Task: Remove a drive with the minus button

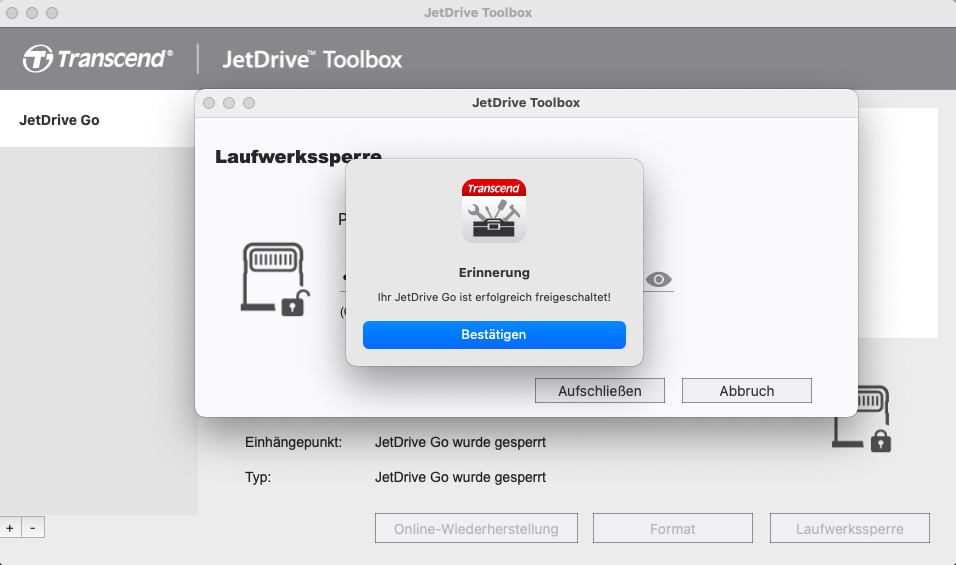Action: (x=33, y=528)
